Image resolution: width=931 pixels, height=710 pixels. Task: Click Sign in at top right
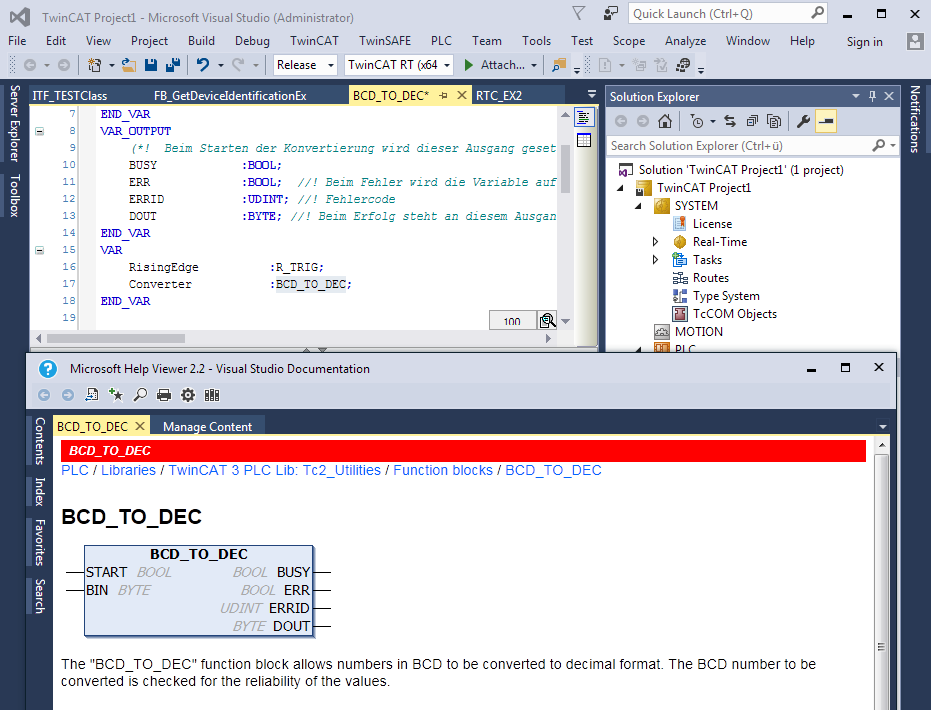pyautogui.click(x=864, y=42)
